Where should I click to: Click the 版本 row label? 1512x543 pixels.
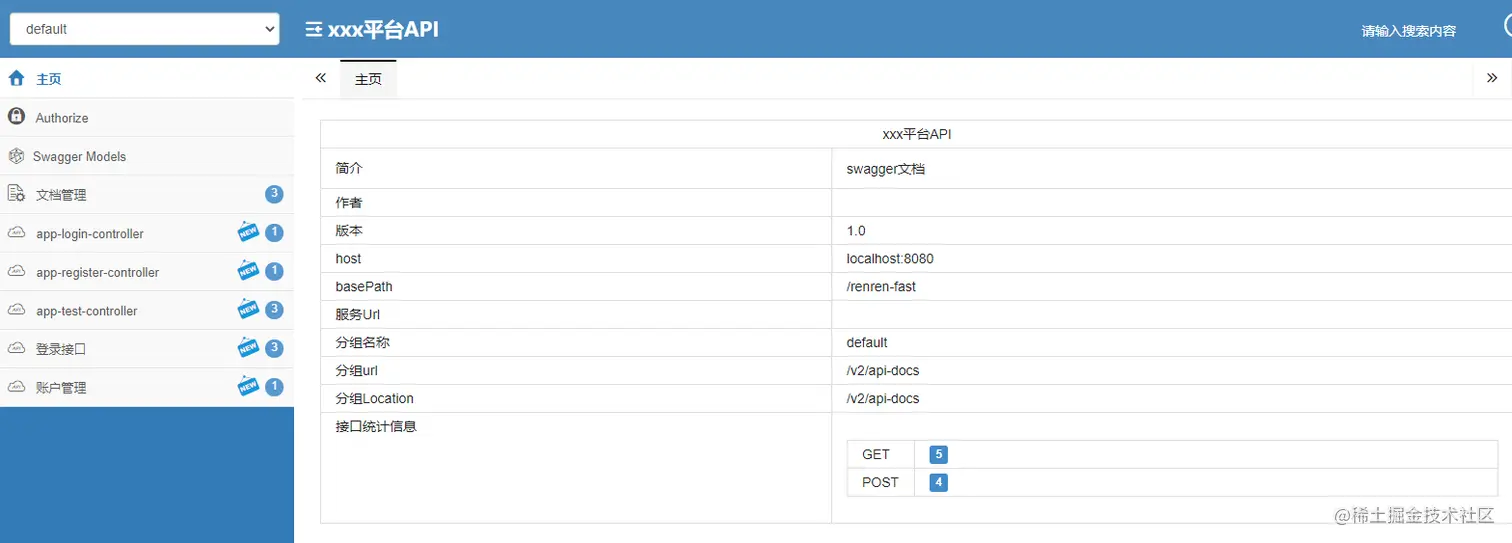tap(349, 230)
